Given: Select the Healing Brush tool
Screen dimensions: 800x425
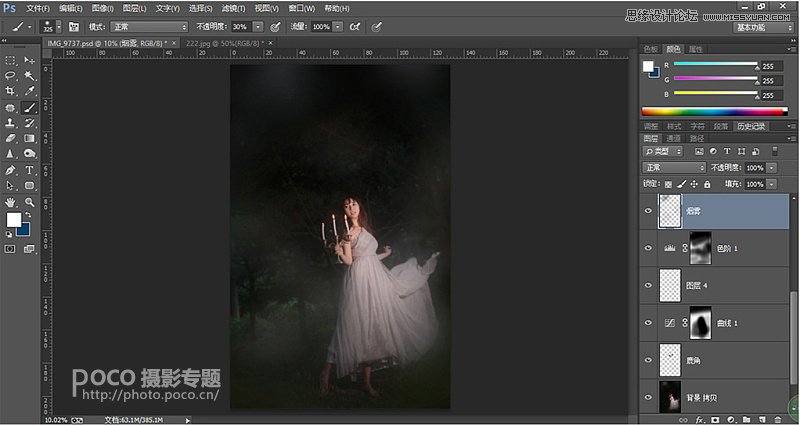Looking at the screenshot, I should click(x=10, y=108).
